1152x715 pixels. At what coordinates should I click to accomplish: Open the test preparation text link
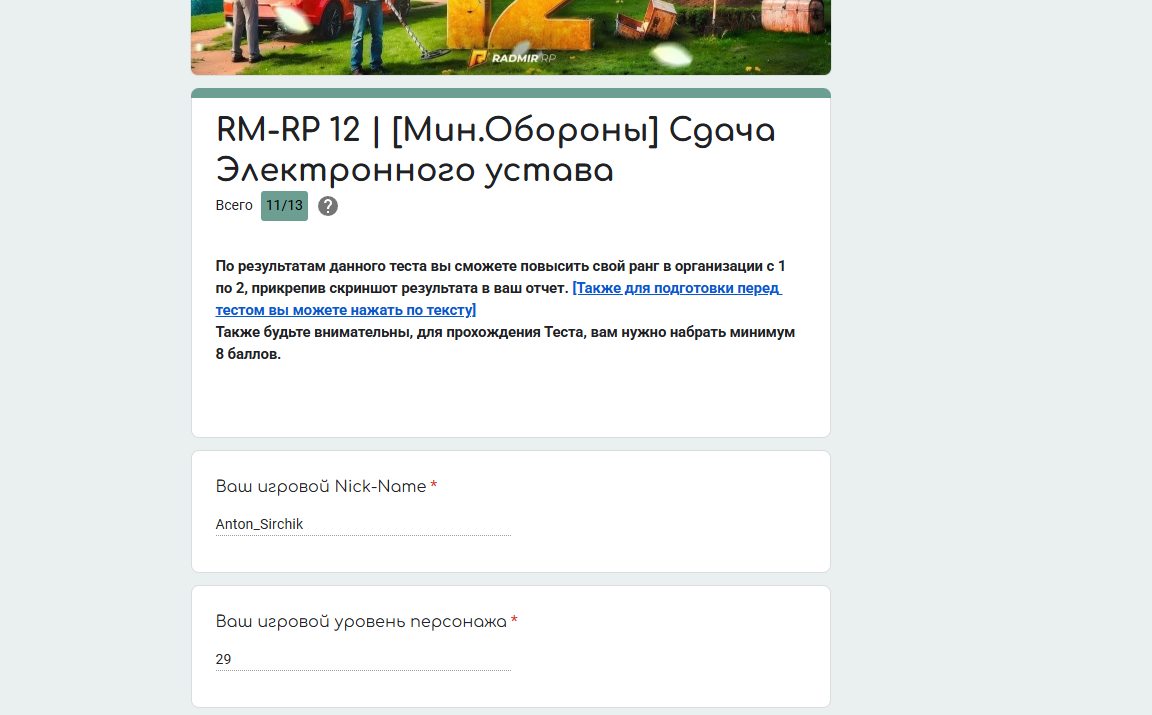(498, 299)
